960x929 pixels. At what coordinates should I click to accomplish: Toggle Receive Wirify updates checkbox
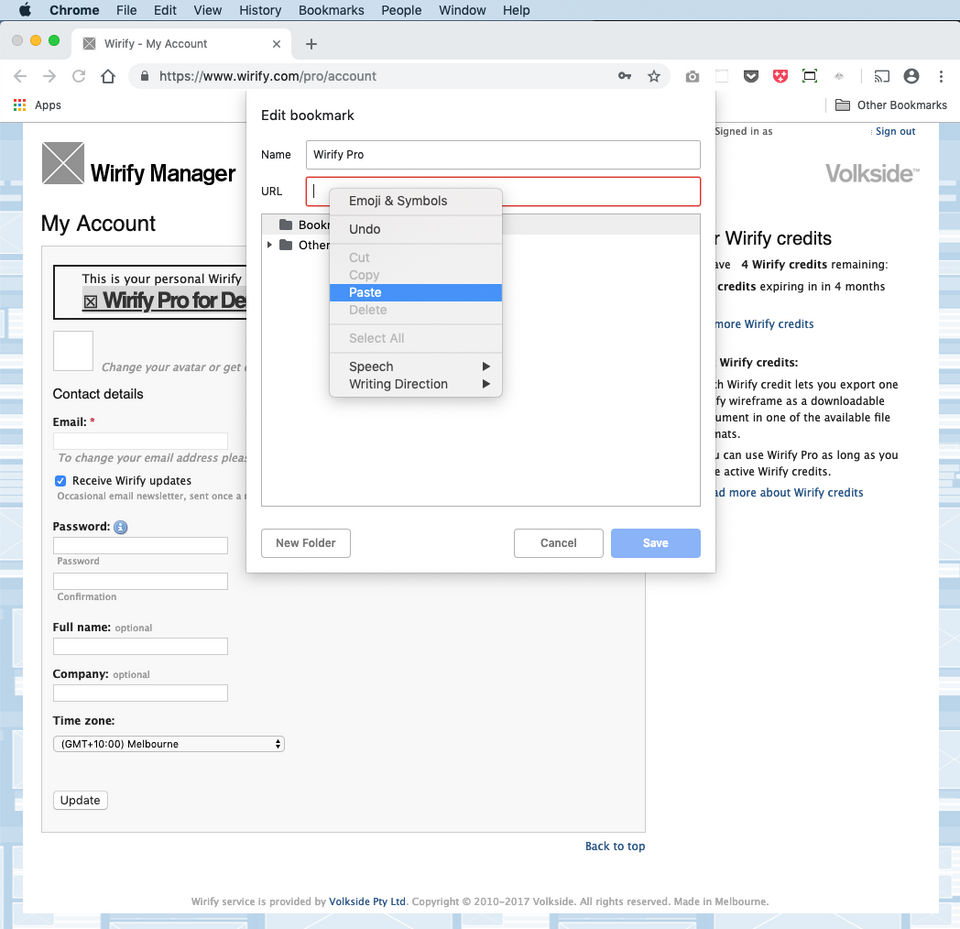[60, 481]
